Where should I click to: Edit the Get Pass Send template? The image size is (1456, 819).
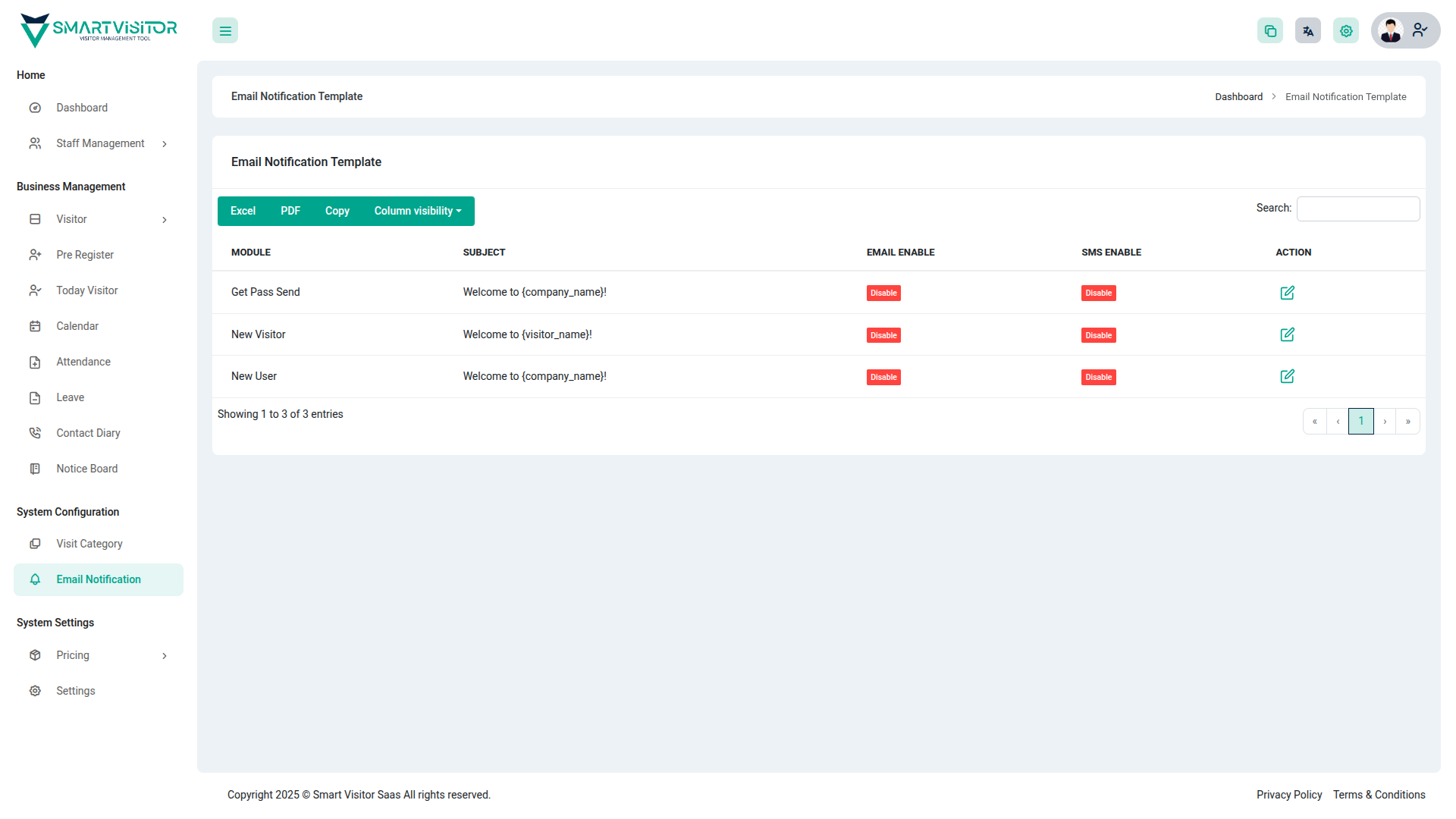(1287, 293)
